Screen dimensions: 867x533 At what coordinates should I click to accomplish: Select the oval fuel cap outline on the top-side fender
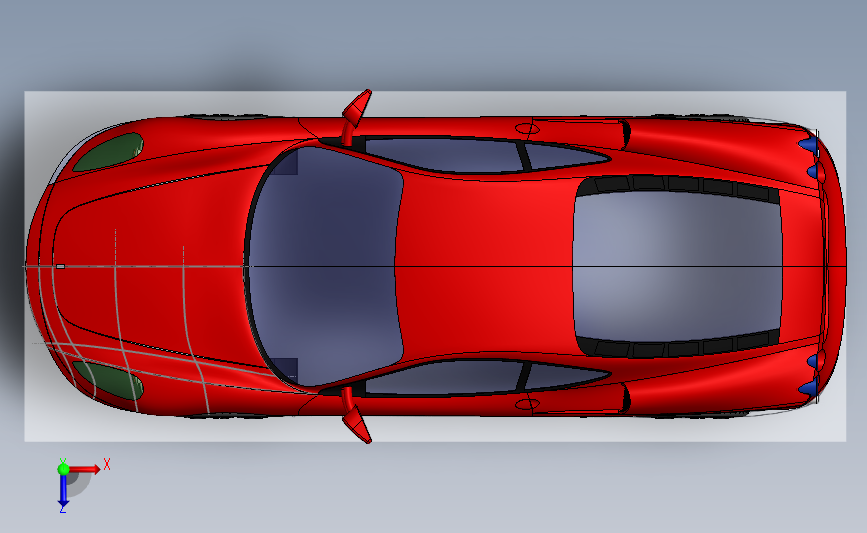[527, 129]
